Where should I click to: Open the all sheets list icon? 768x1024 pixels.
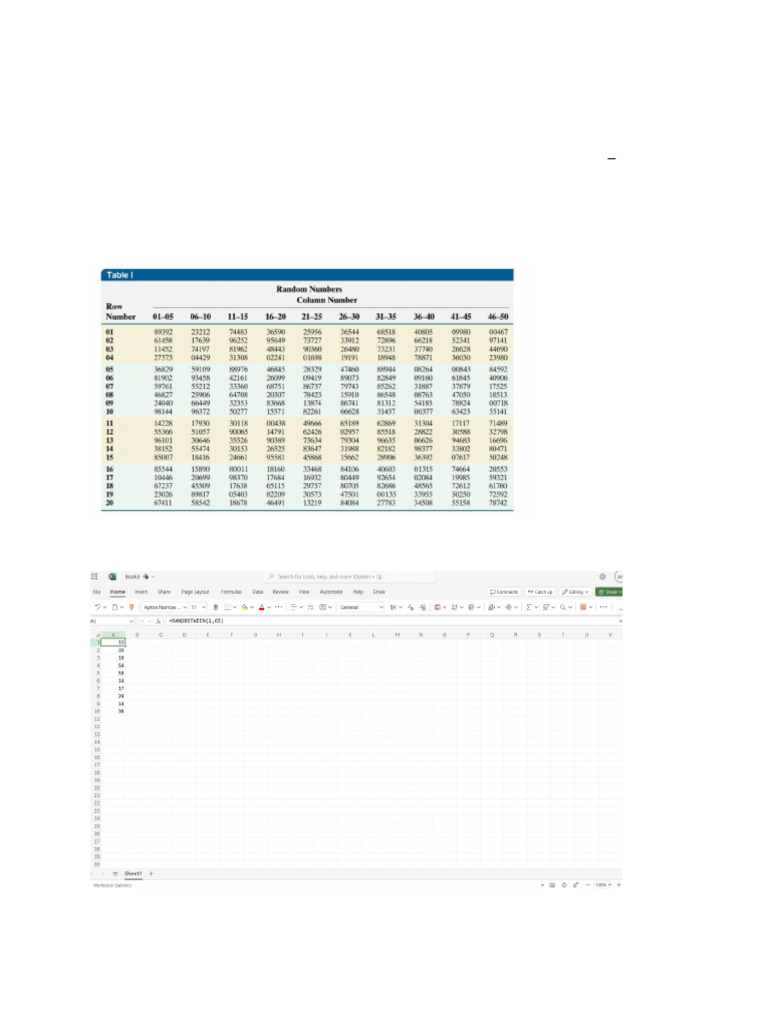click(116, 873)
